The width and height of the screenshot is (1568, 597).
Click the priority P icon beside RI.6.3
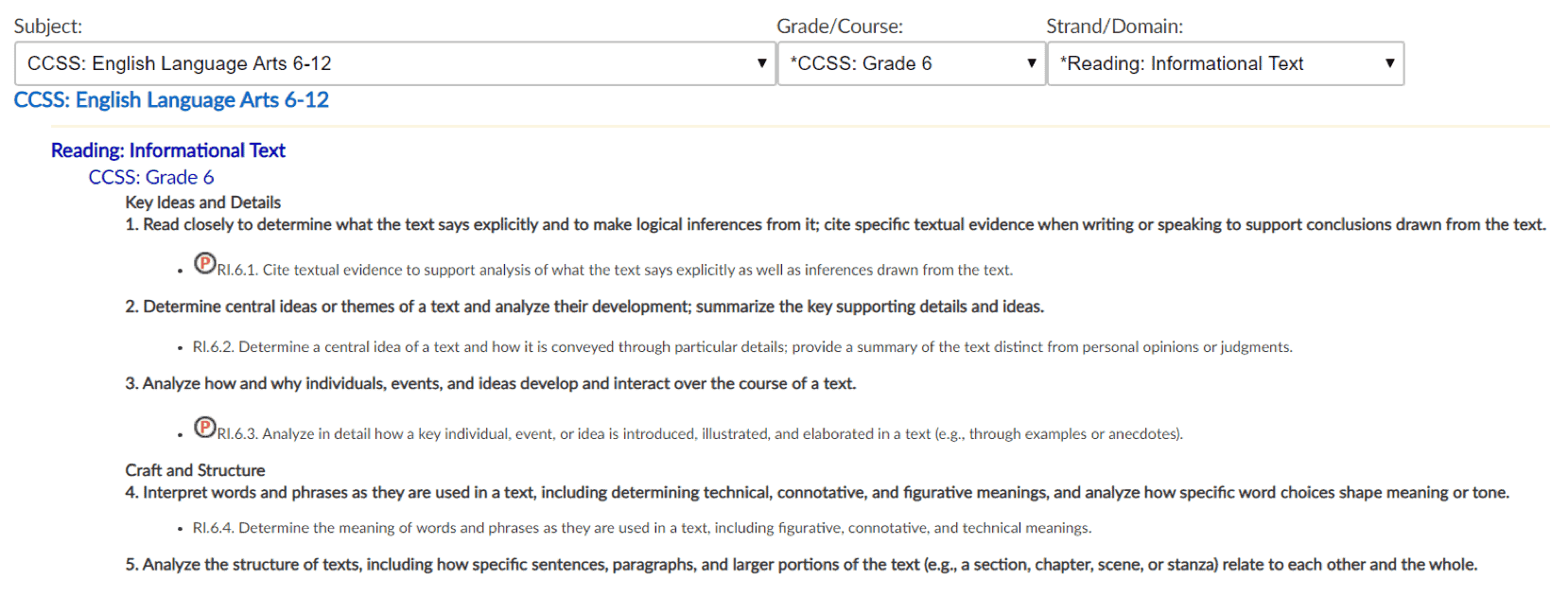click(204, 427)
